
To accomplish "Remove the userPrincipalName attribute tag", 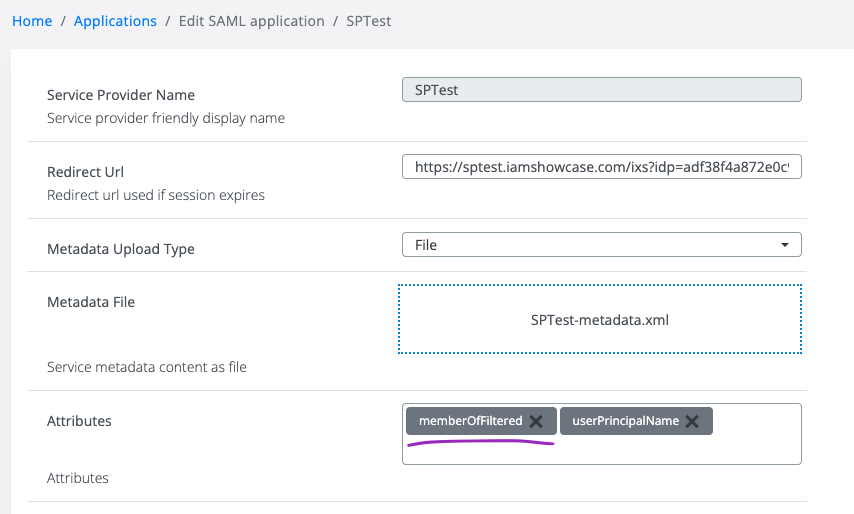I will [692, 421].
